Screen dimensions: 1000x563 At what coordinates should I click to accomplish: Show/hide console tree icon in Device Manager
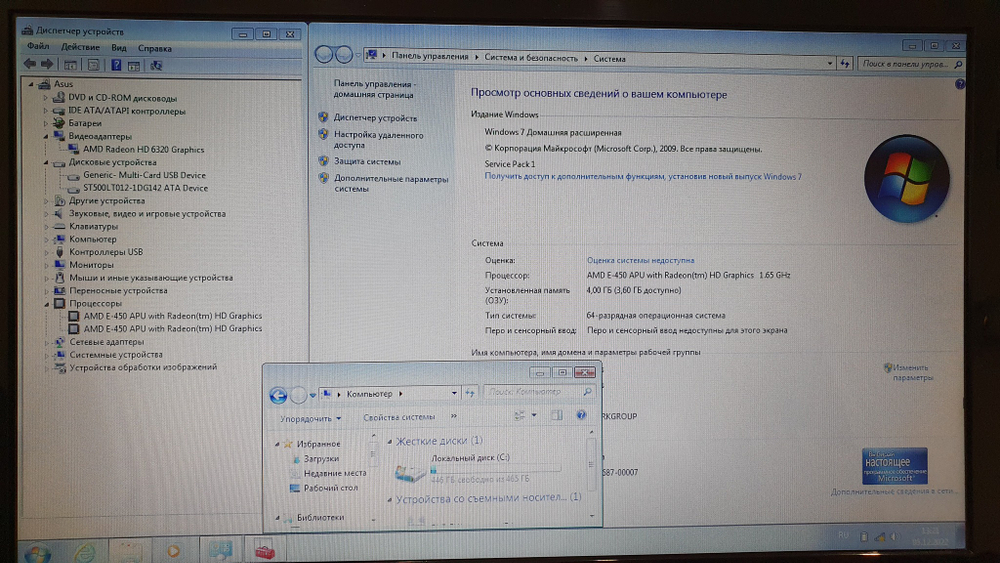tap(70, 65)
